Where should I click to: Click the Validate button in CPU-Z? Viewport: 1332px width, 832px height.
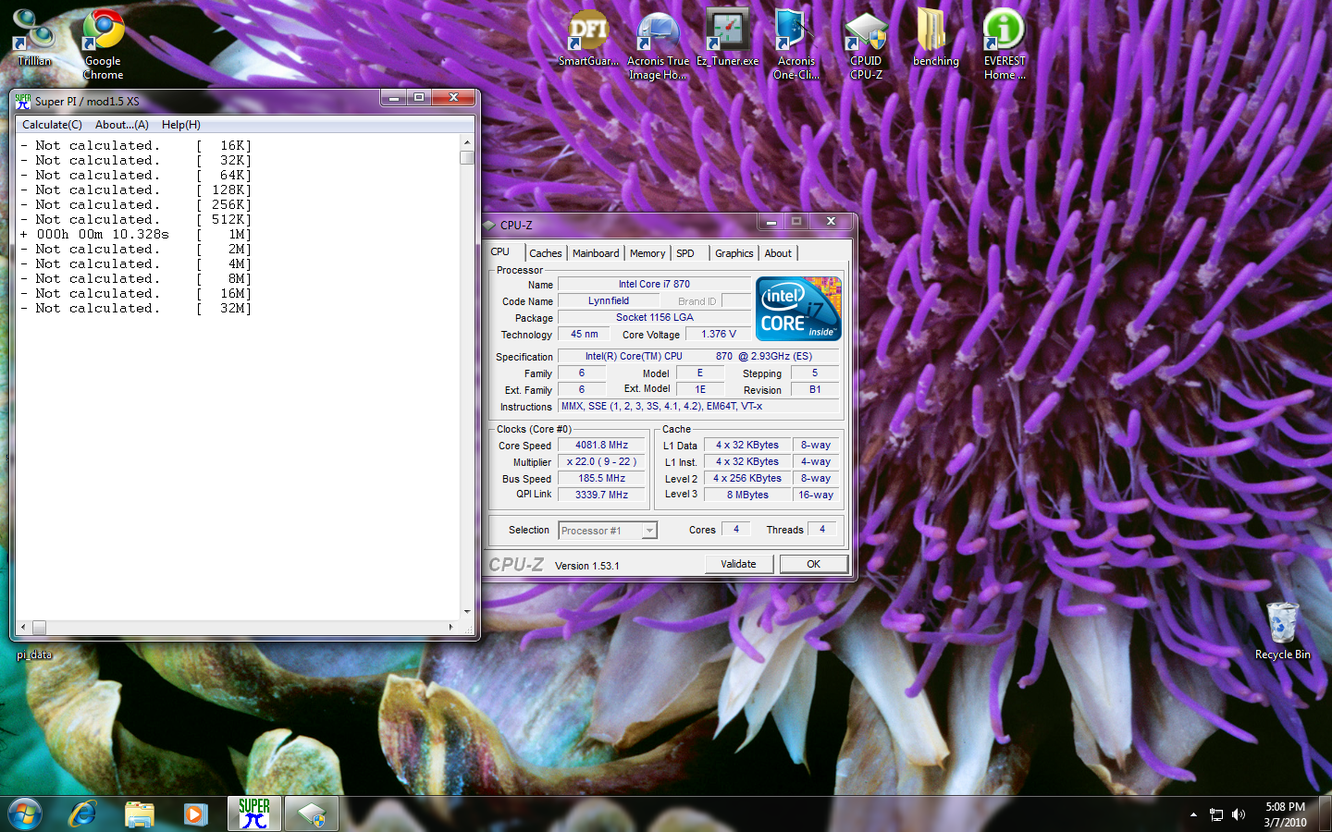pyautogui.click(x=738, y=564)
